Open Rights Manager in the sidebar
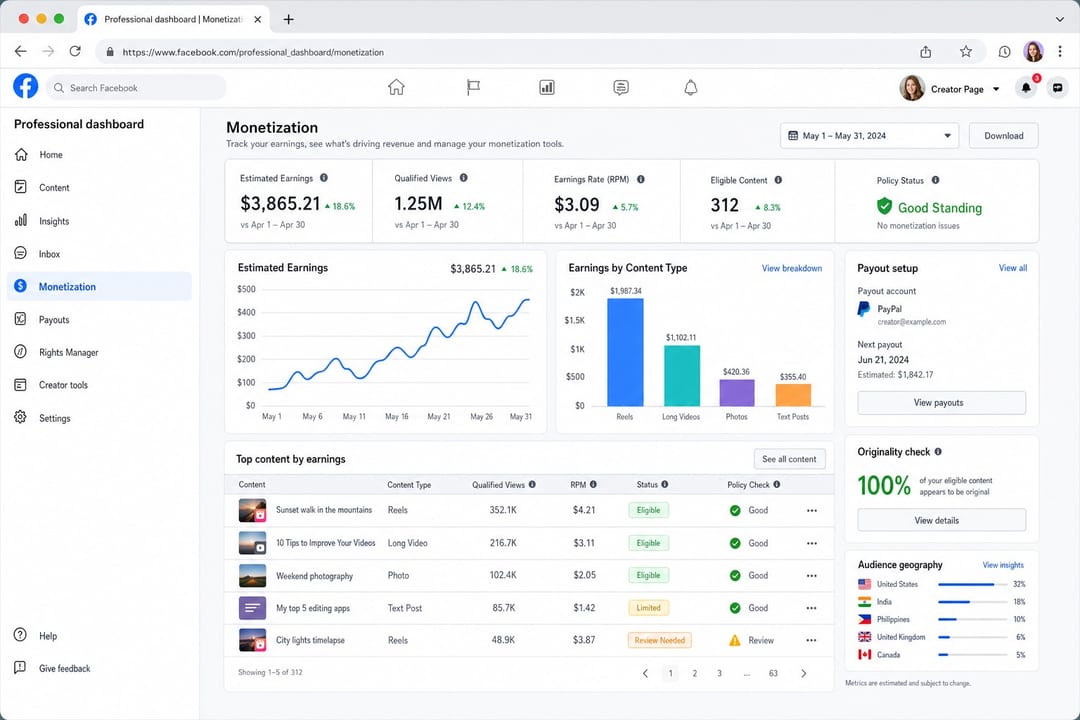This screenshot has width=1080, height=720. coord(99,352)
